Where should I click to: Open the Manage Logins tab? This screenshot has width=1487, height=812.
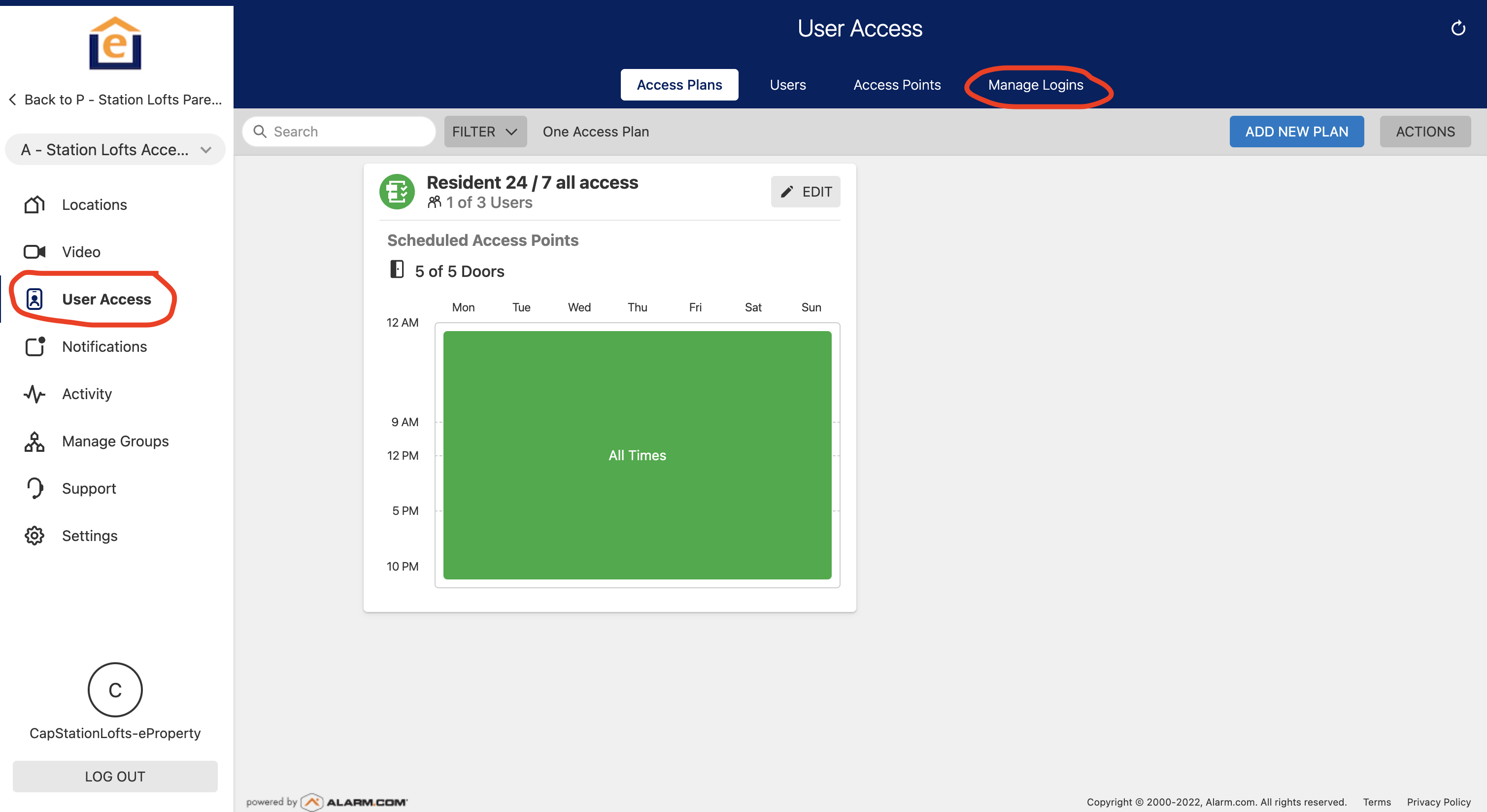[x=1035, y=85]
